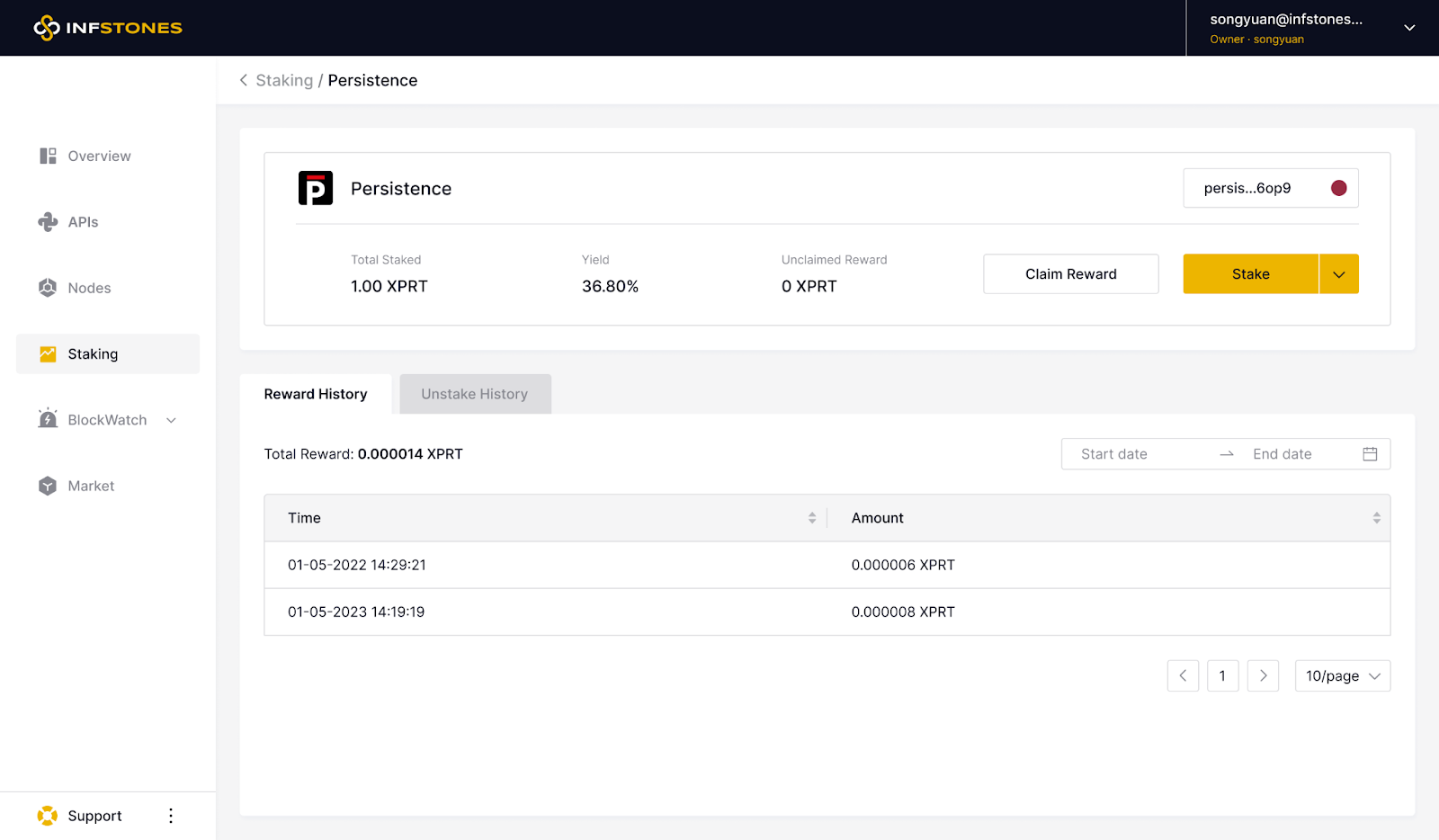Viewport: 1439px width, 840px height.
Task: Switch to Reward History tab
Action: [316, 394]
